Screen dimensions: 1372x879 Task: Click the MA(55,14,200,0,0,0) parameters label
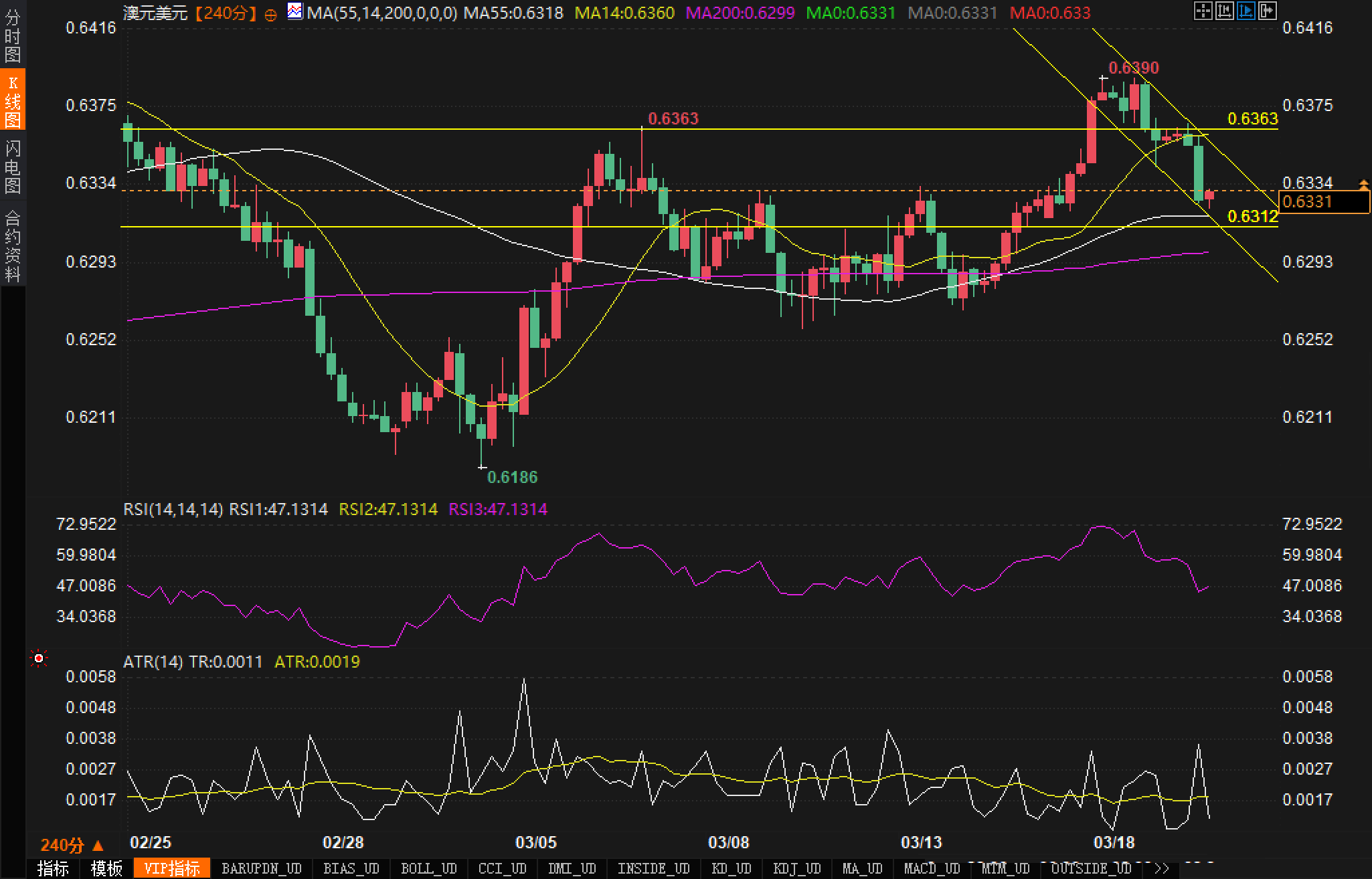point(381,13)
